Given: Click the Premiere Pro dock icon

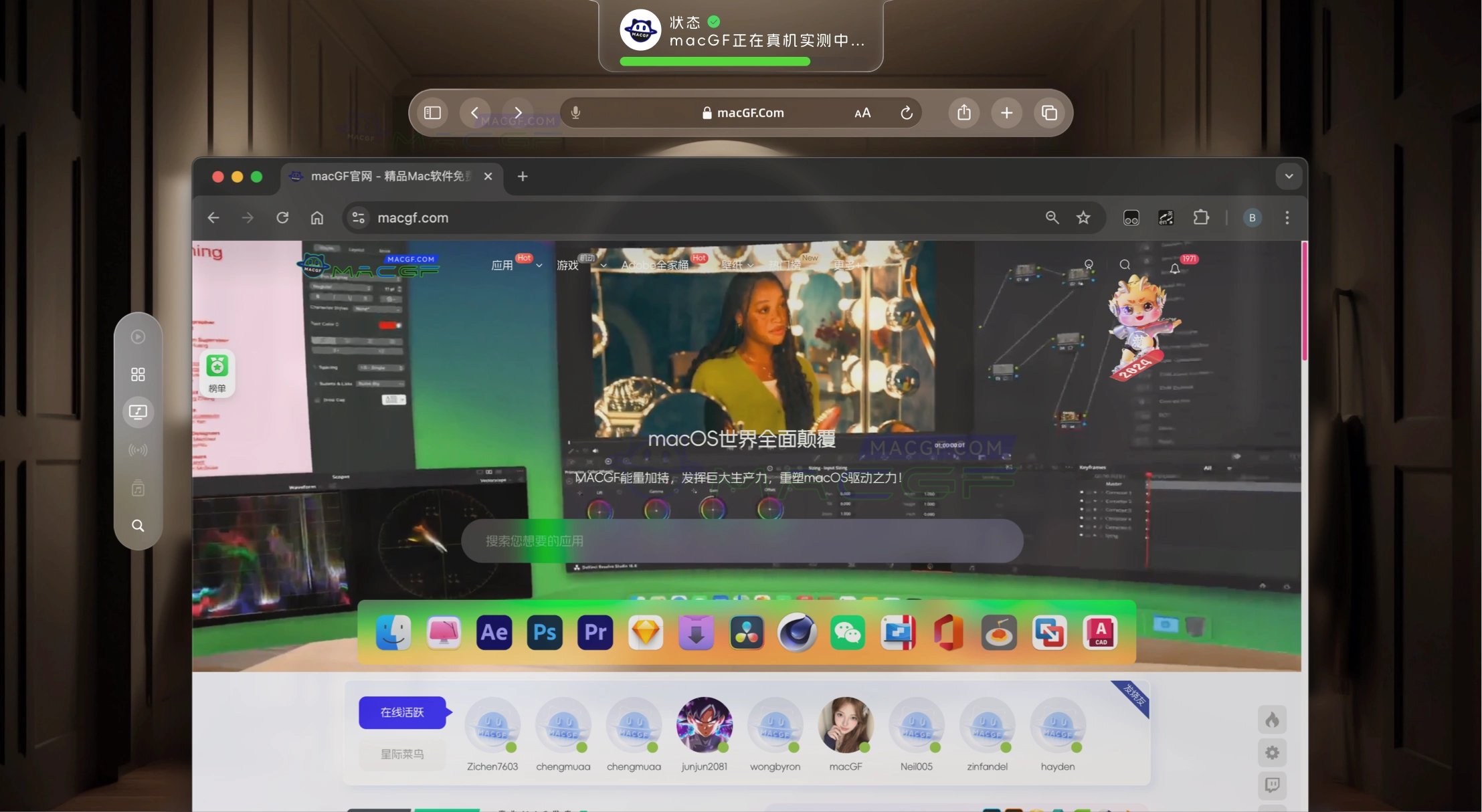Looking at the screenshot, I should 594,631.
